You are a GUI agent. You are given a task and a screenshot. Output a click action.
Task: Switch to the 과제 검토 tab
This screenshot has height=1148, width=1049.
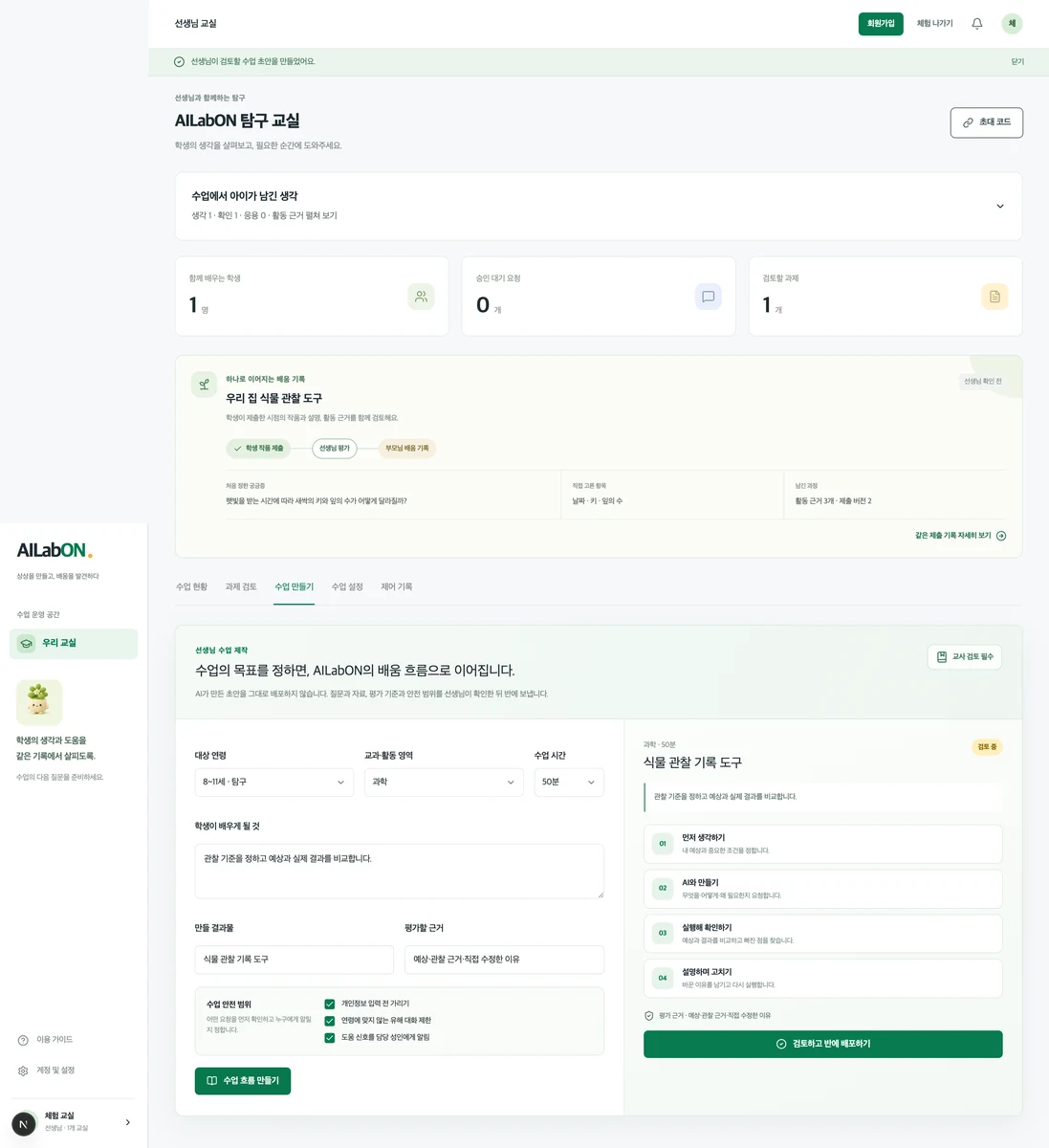241,587
